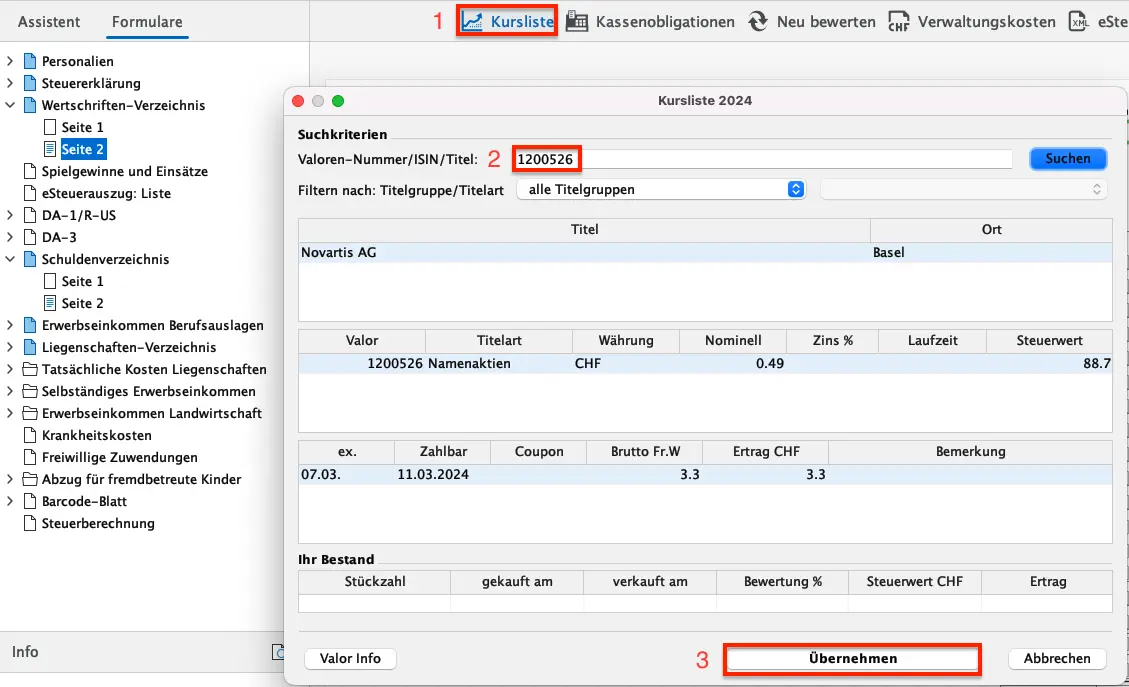Expand the DA-1/R-US tree node
The height and width of the screenshot is (687, 1129).
tap(10, 215)
